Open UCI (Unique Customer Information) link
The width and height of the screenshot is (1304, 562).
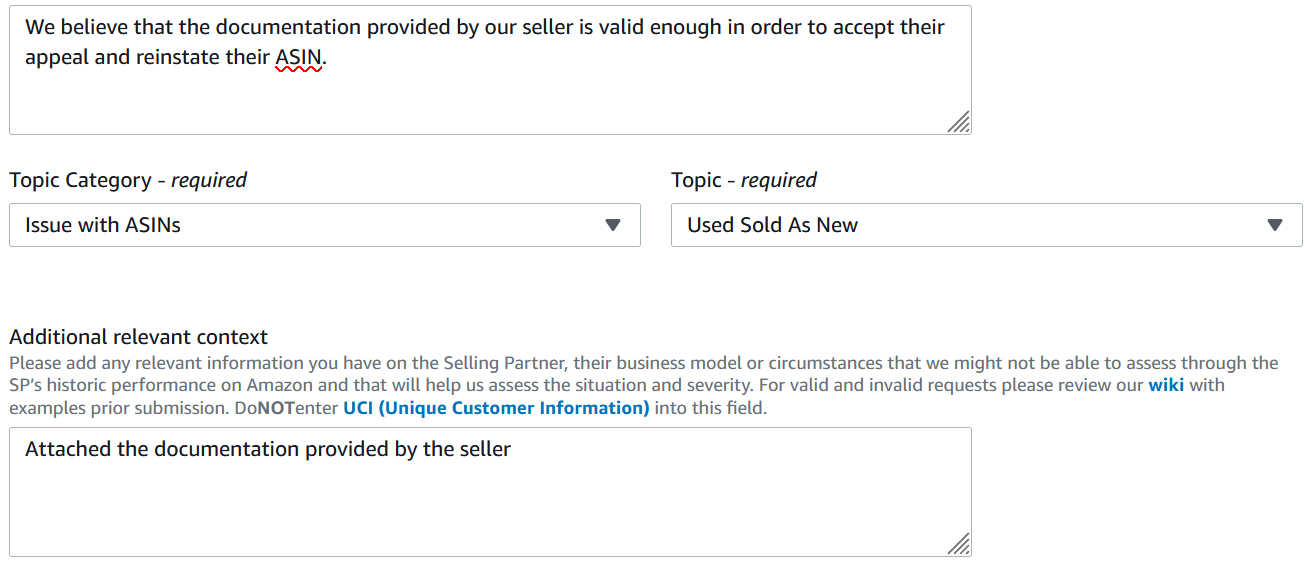pos(496,408)
